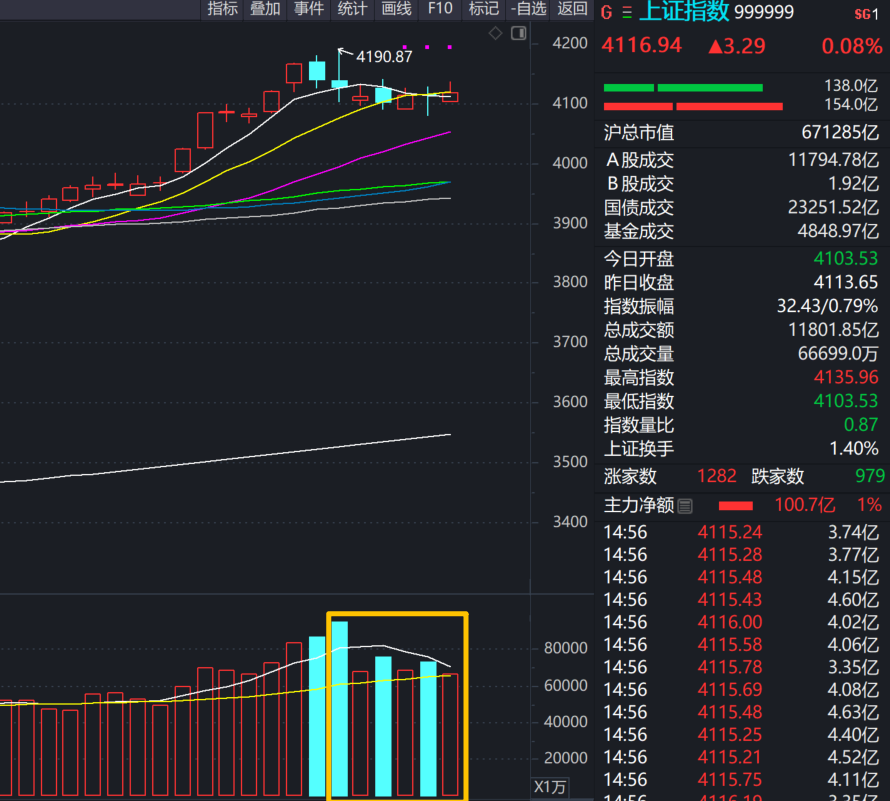Screen dimensions: 890x801
Task: Toggle the 标记 mark option
Action: tap(484, 9)
